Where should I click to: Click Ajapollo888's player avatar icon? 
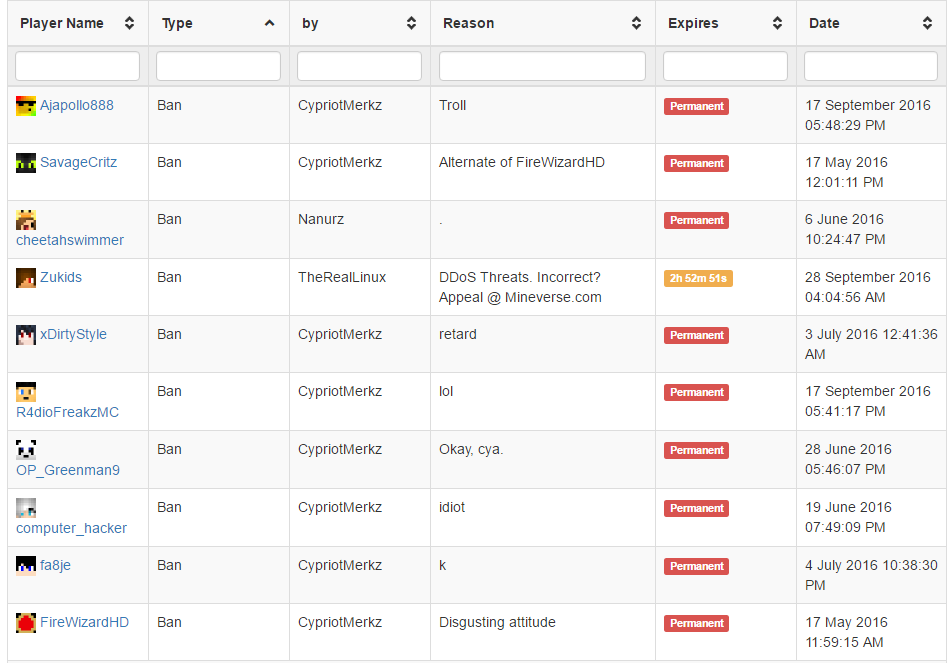coord(26,106)
